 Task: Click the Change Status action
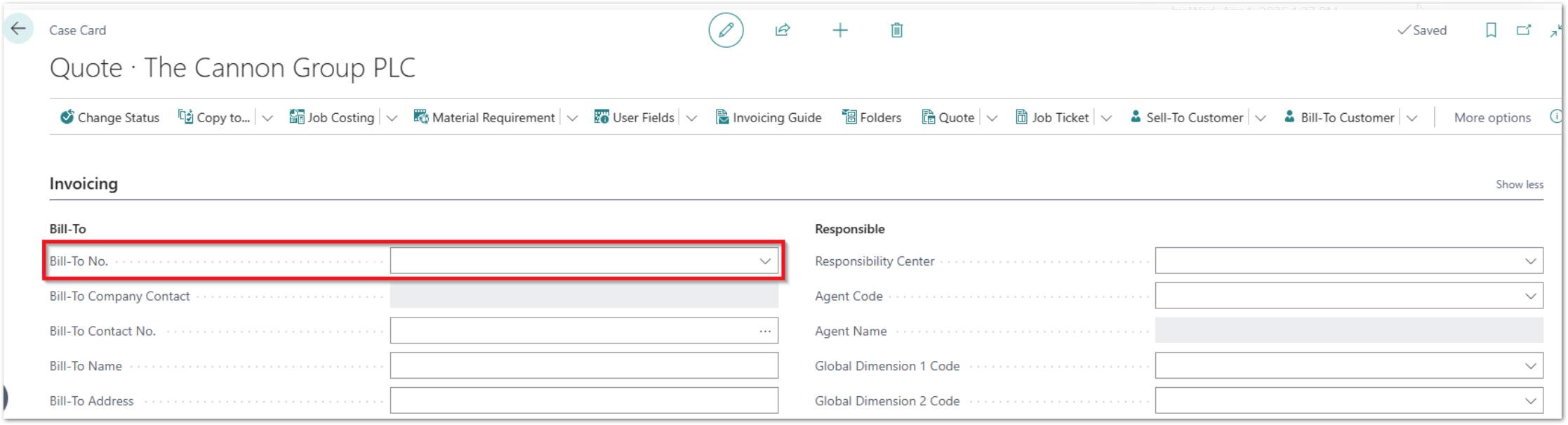(x=110, y=117)
